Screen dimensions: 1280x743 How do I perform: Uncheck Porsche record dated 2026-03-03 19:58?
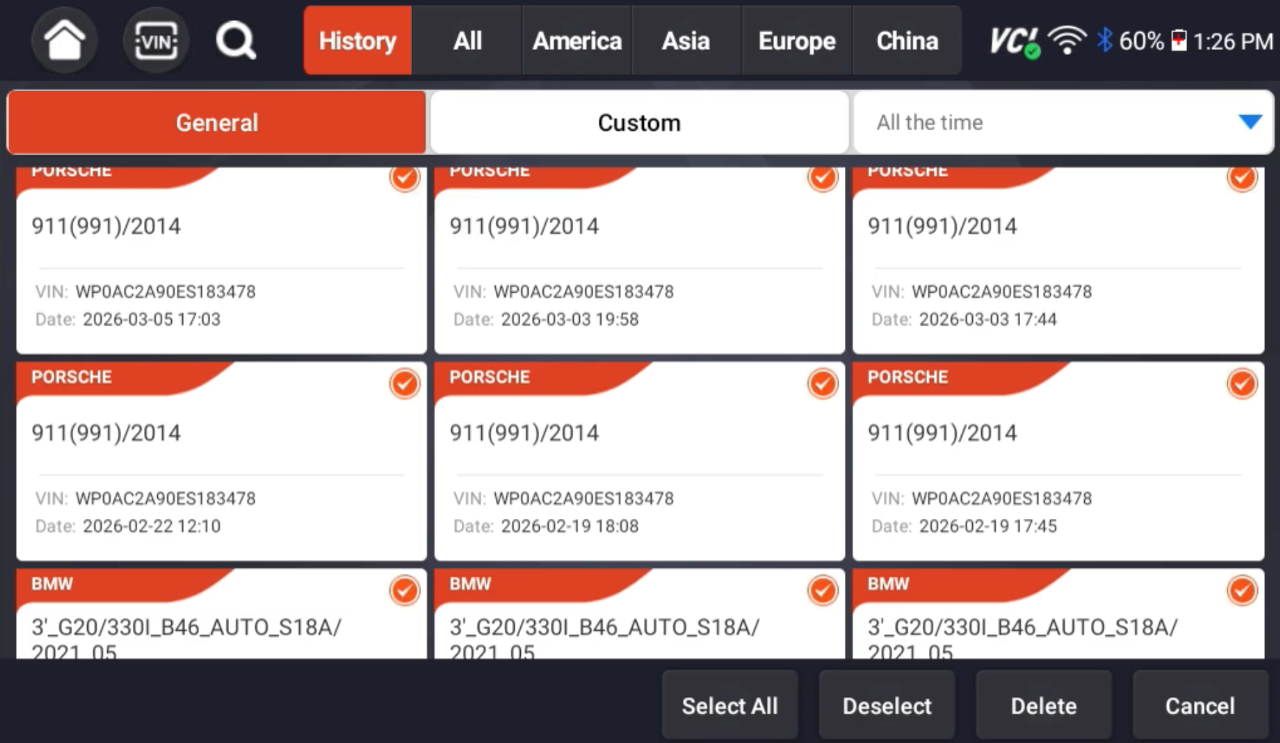(822, 177)
